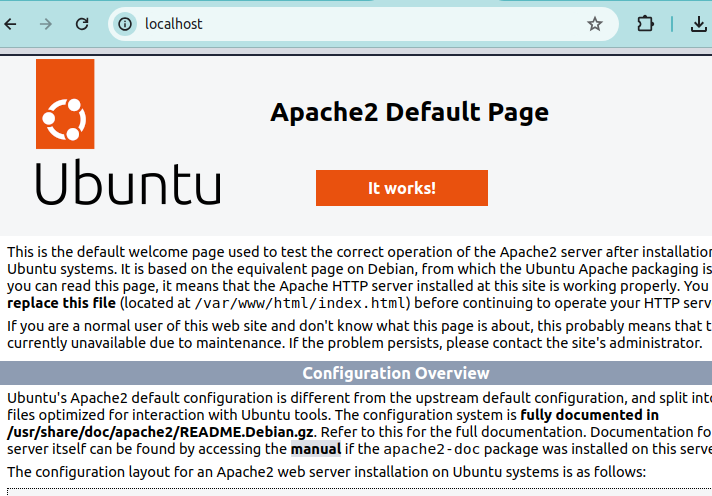Focus the address bar showing localhost
This screenshot has width=712, height=496.
363,24
